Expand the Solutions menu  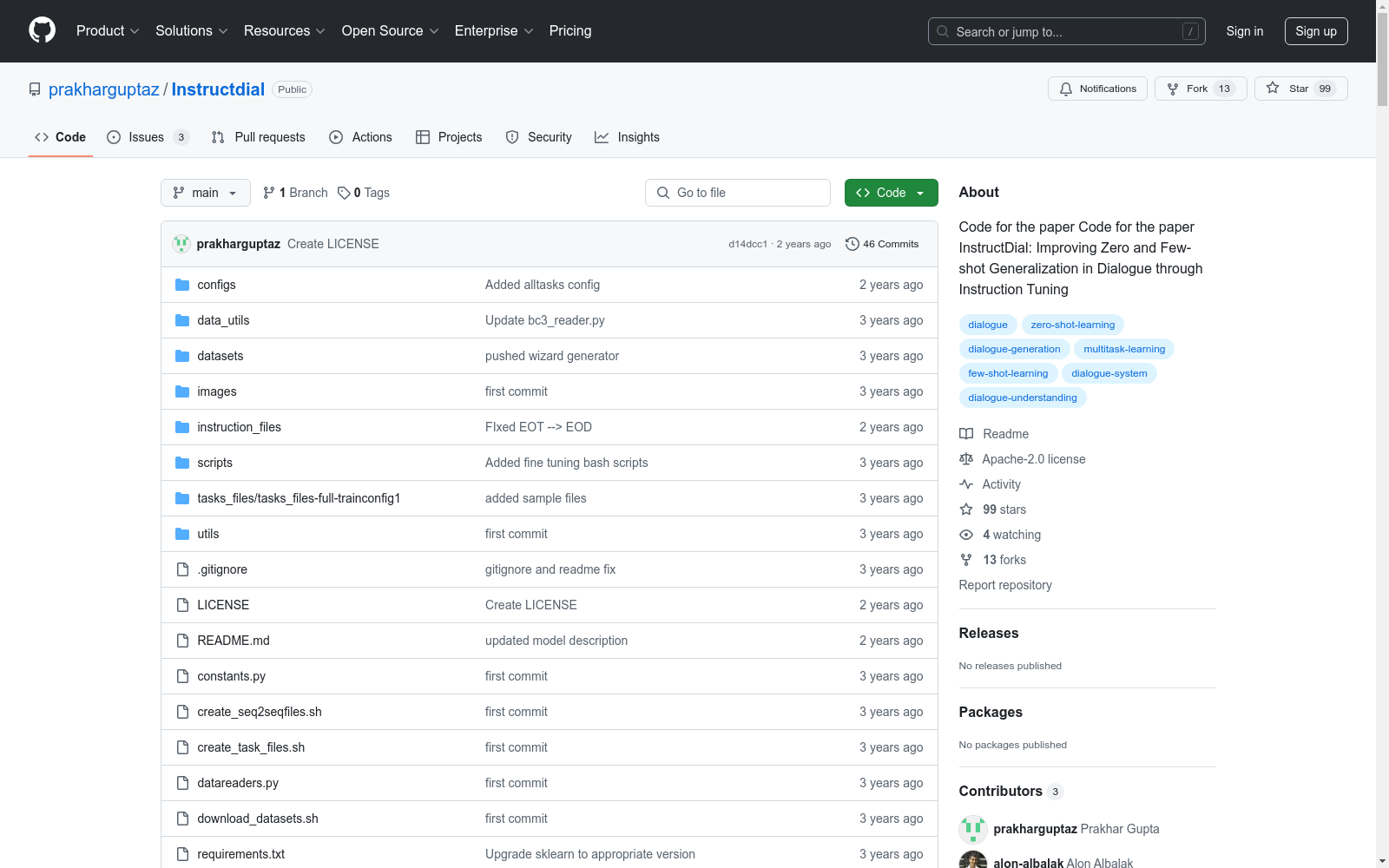pyautogui.click(x=192, y=30)
